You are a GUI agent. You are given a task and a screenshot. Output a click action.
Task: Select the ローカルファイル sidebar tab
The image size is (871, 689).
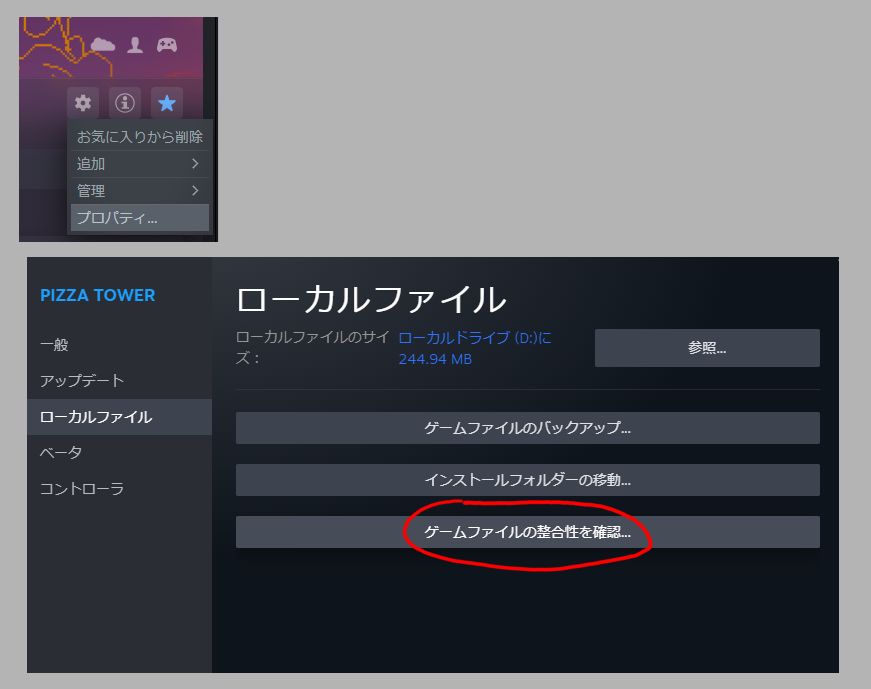pyautogui.click(x=119, y=417)
